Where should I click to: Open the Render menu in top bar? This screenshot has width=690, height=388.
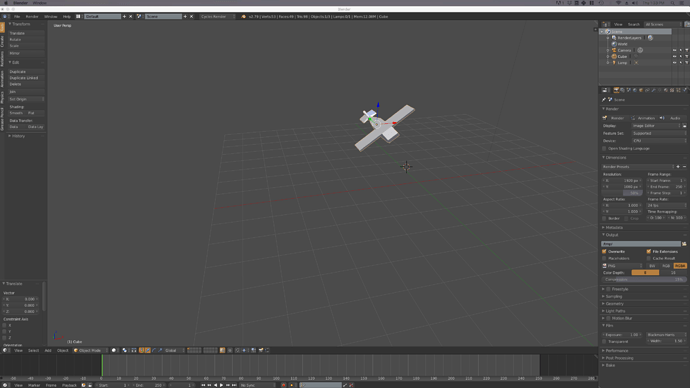[32, 17]
